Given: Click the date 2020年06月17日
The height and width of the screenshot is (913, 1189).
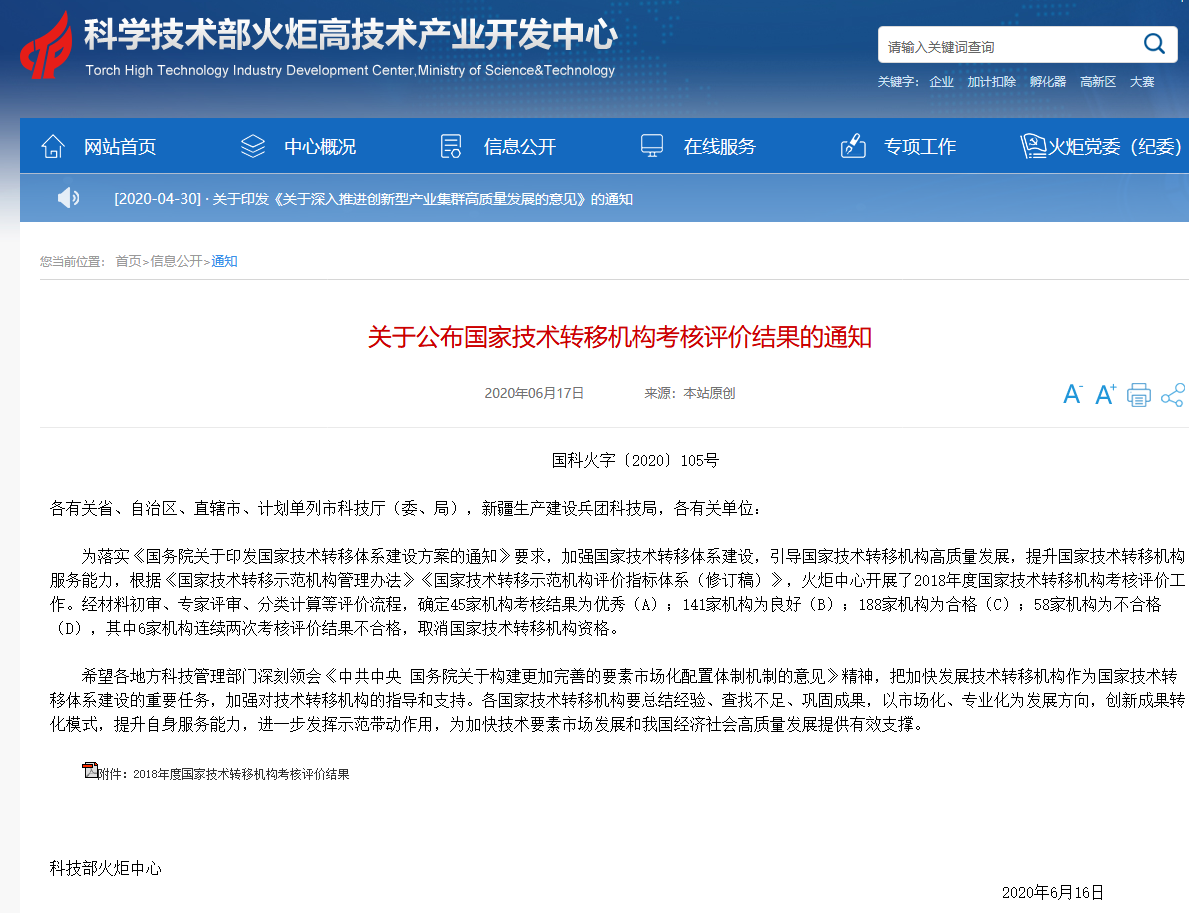Looking at the screenshot, I should pos(534,393).
